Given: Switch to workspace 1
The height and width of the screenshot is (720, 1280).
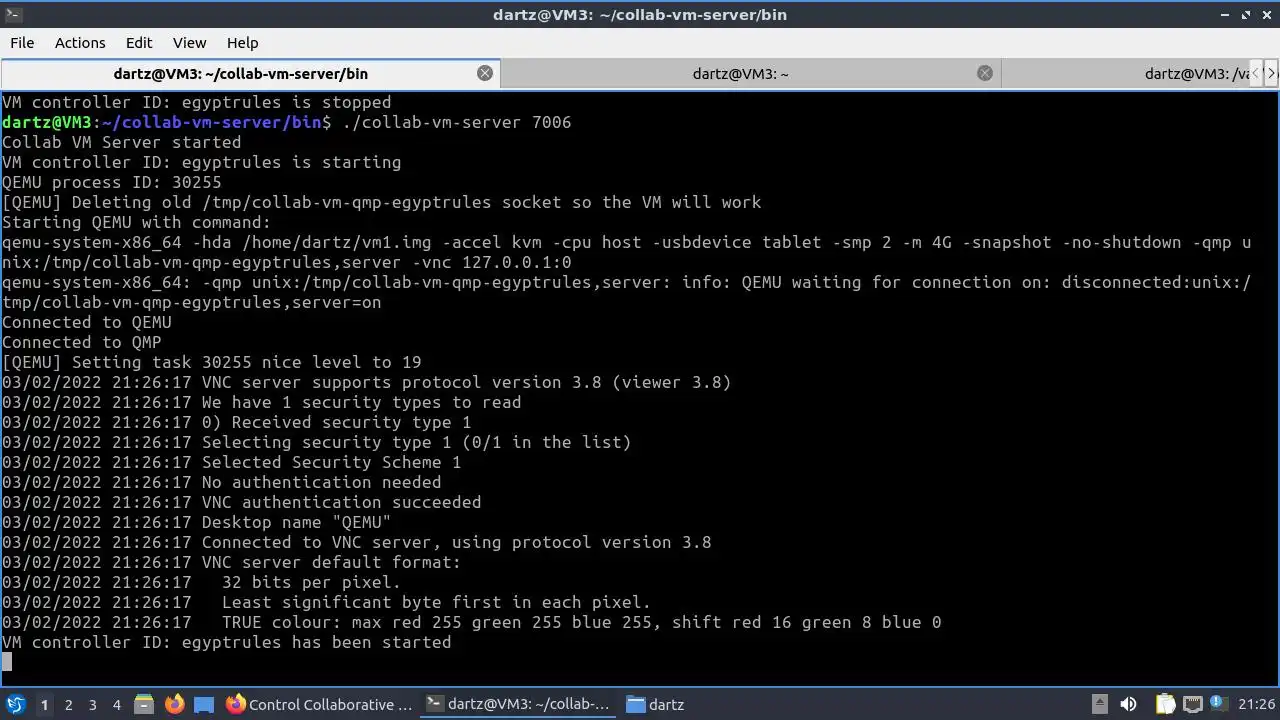Looking at the screenshot, I should click(x=44, y=705).
